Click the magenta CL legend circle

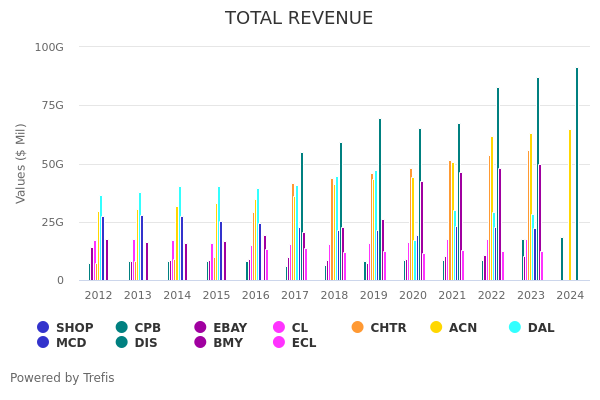pos(279,327)
